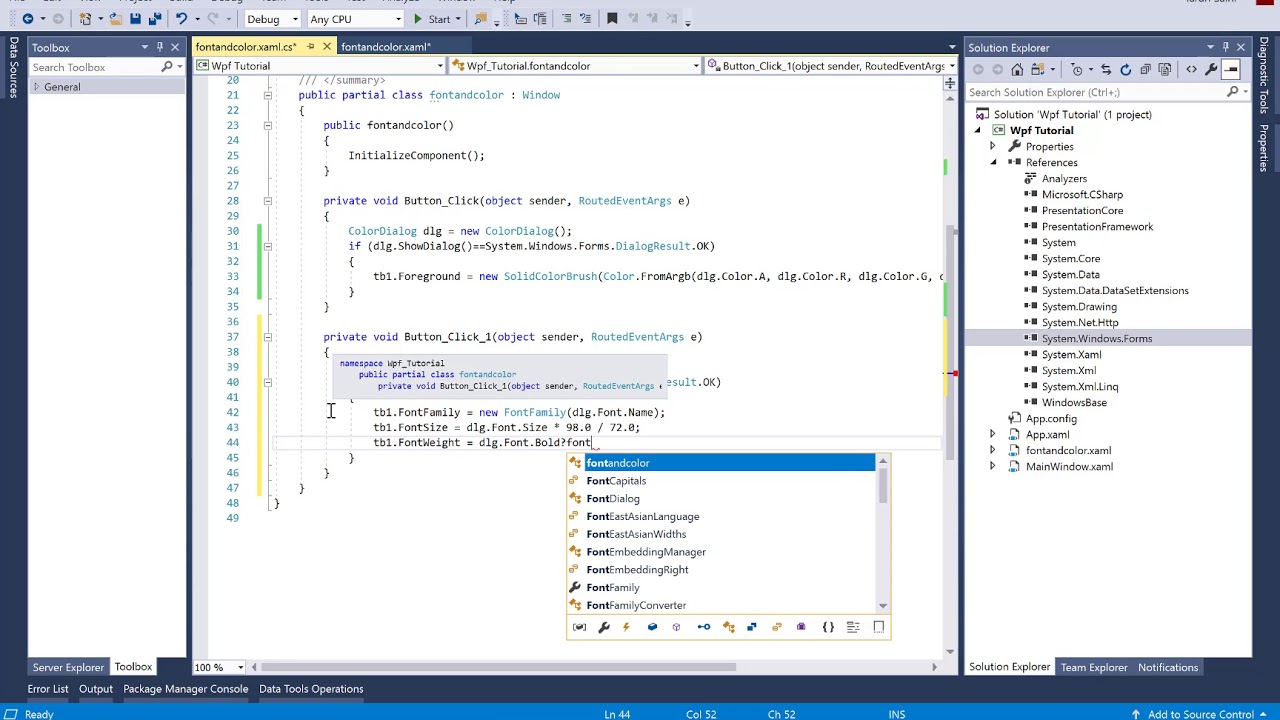Switch to the fontandcolor.xaml* tab
Screen dimensions: 1280x720
point(385,47)
